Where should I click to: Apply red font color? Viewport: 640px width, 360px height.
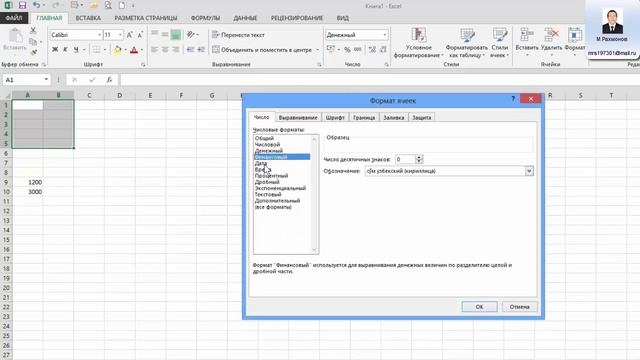coord(133,50)
